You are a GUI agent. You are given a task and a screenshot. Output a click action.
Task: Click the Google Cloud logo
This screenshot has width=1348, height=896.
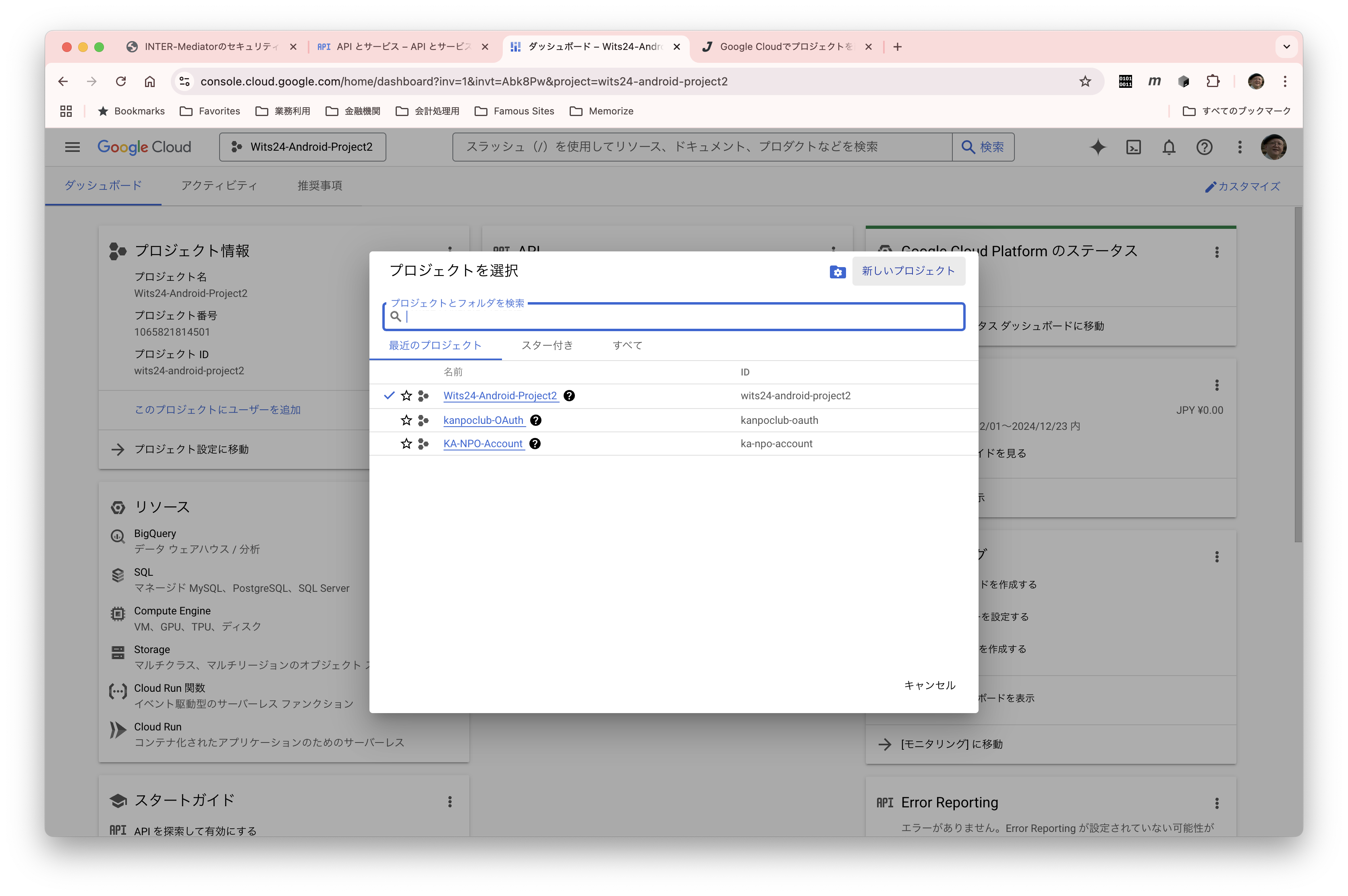tap(144, 147)
